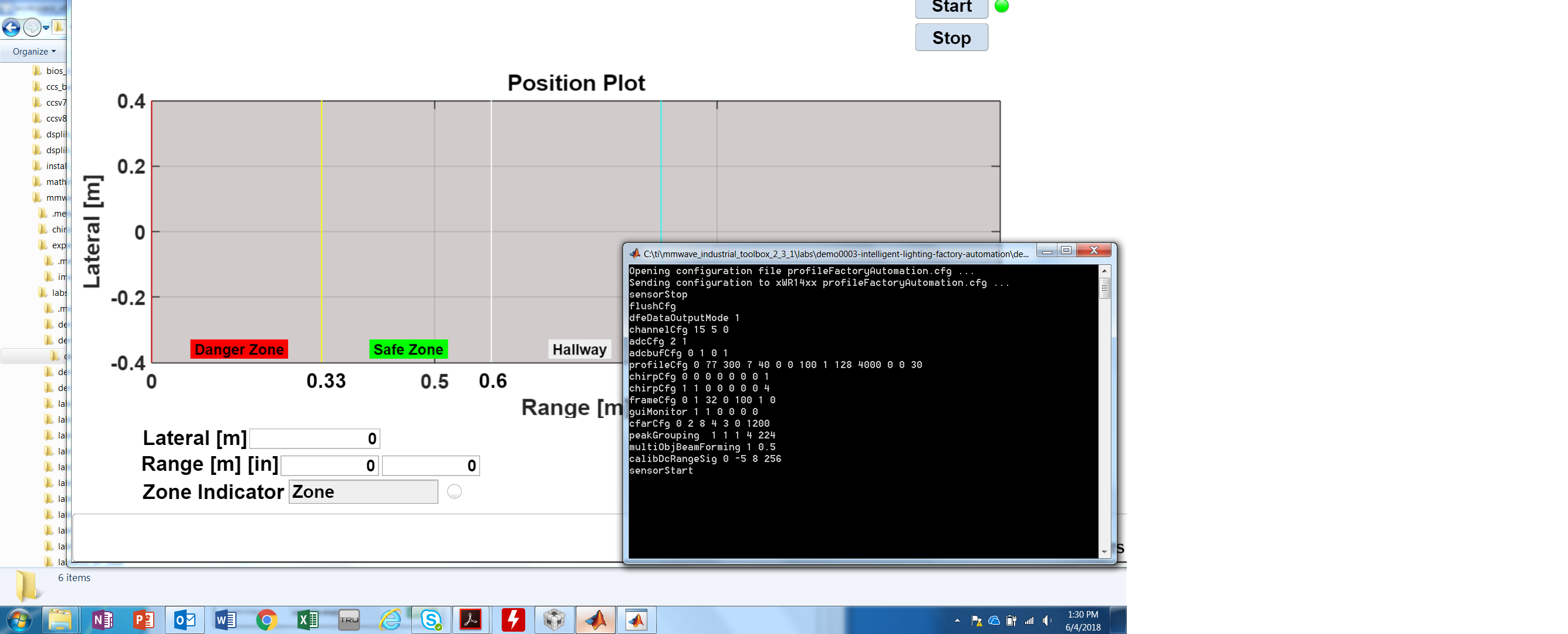Open Outlook taskbar icon
The image size is (1568, 634).
click(184, 620)
